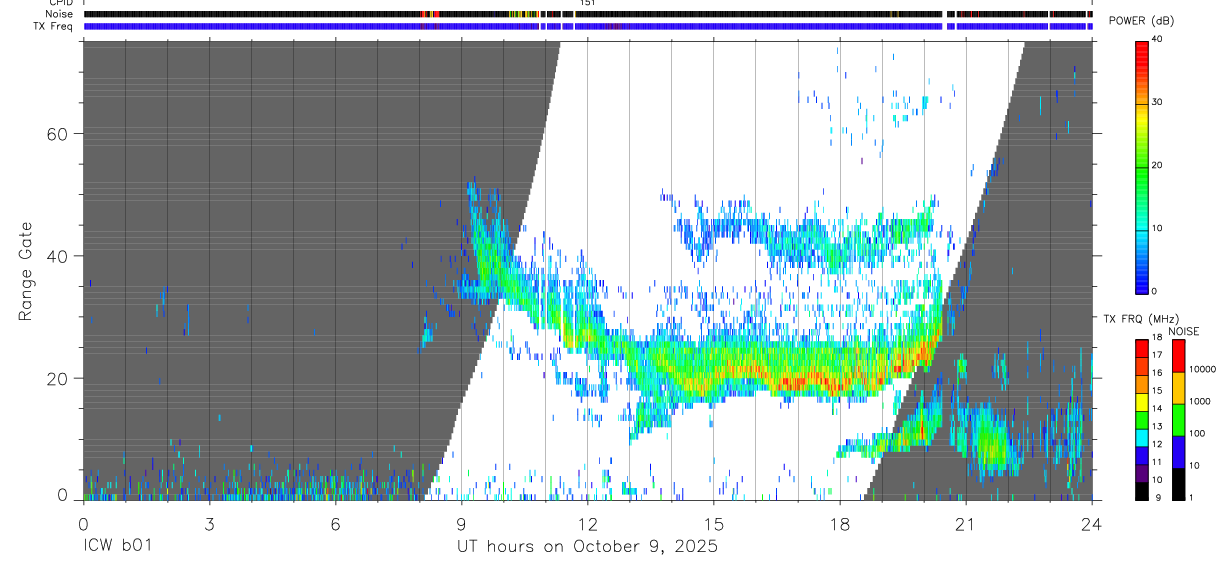Viewport: 1228px width, 567px height.
Task: Click the 3 tick on UT hours axis
Action: (209, 524)
